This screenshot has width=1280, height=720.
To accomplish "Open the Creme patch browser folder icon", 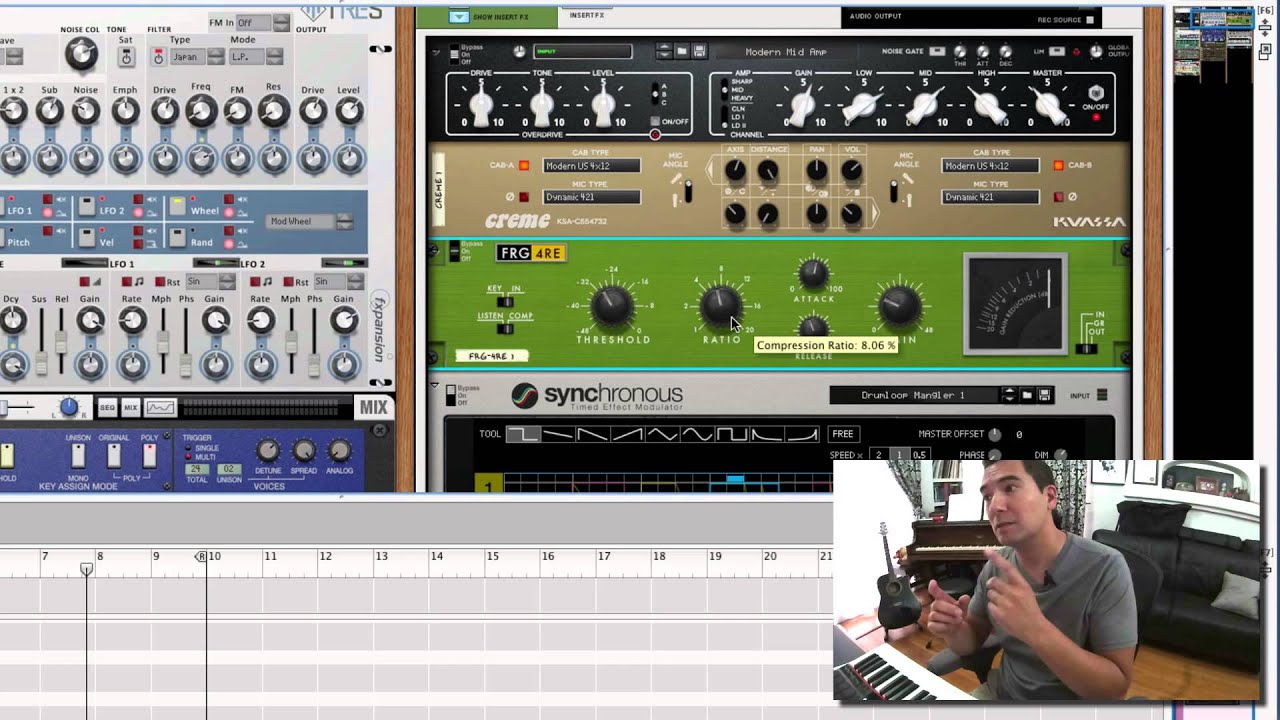I will point(682,51).
